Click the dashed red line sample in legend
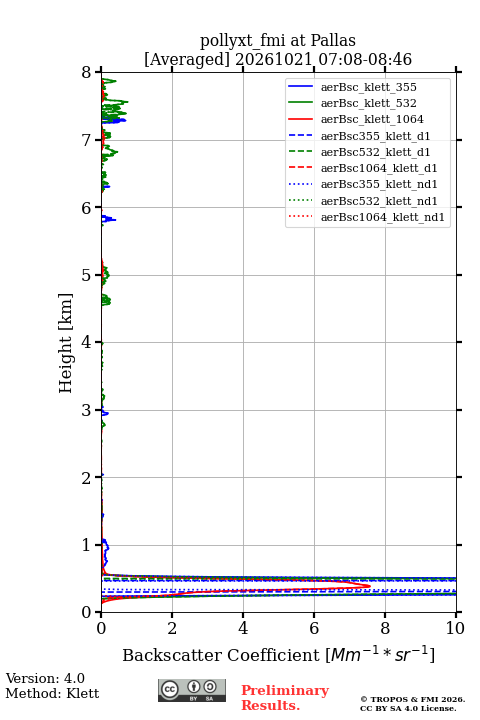The width and height of the screenshot is (480, 720). click(x=300, y=168)
